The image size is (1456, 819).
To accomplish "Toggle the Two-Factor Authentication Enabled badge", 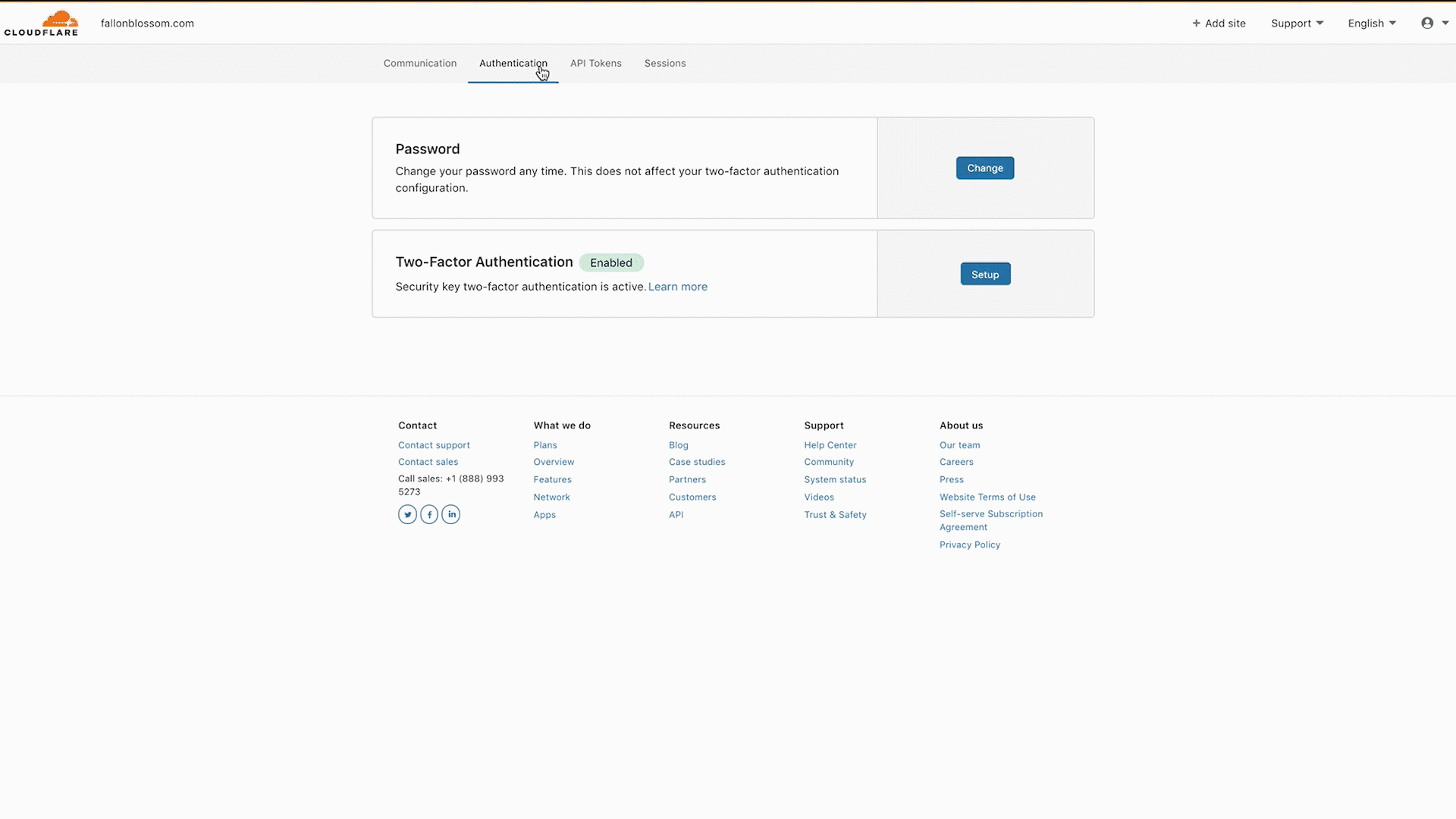I will [x=611, y=262].
